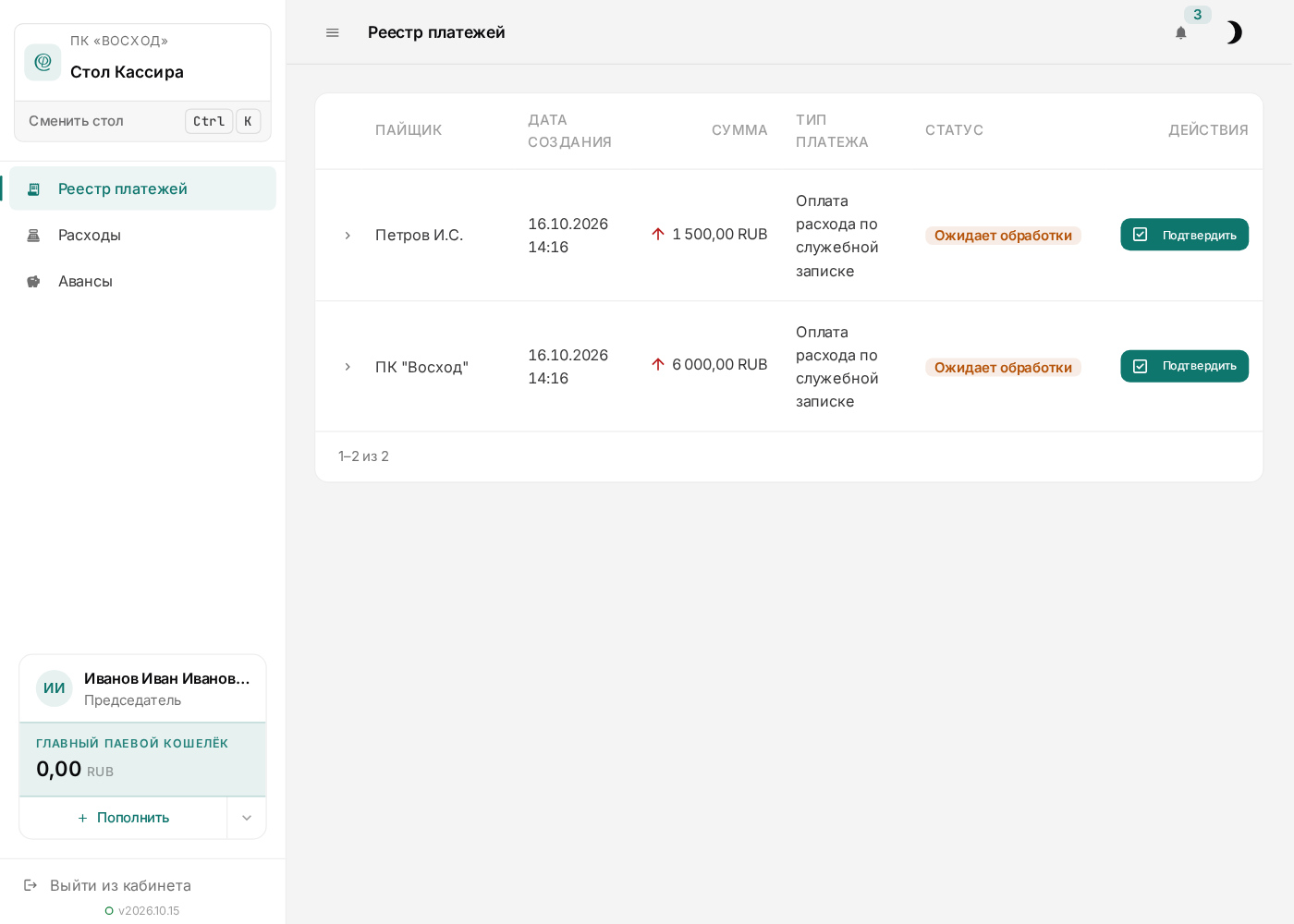Select Реестр платежей menu item
The width and height of the screenshot is (1294, 924).
(142, 188)
